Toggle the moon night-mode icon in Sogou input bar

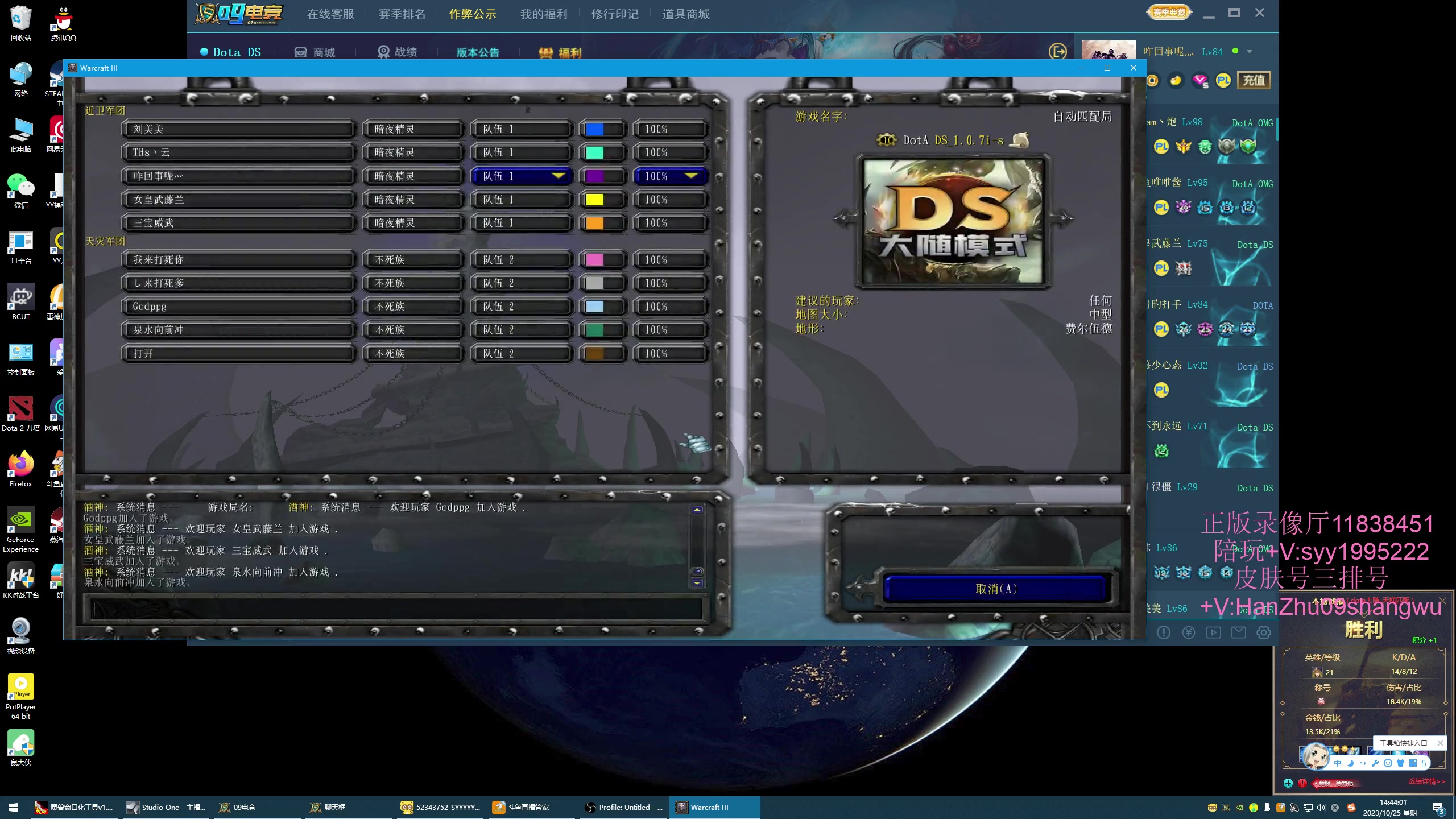(x=1350, y=763)
